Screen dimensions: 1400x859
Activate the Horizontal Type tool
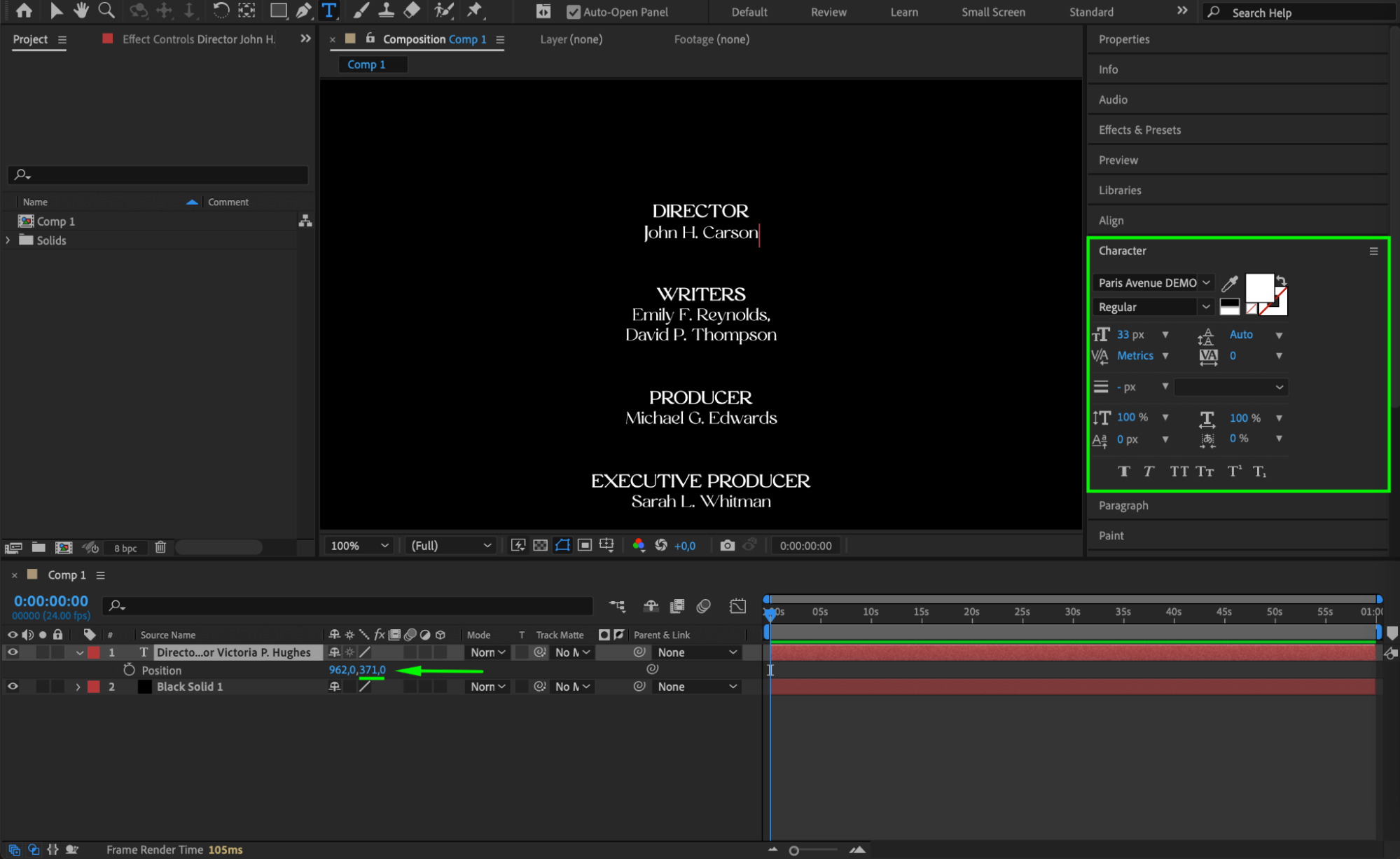pos(328,11)
